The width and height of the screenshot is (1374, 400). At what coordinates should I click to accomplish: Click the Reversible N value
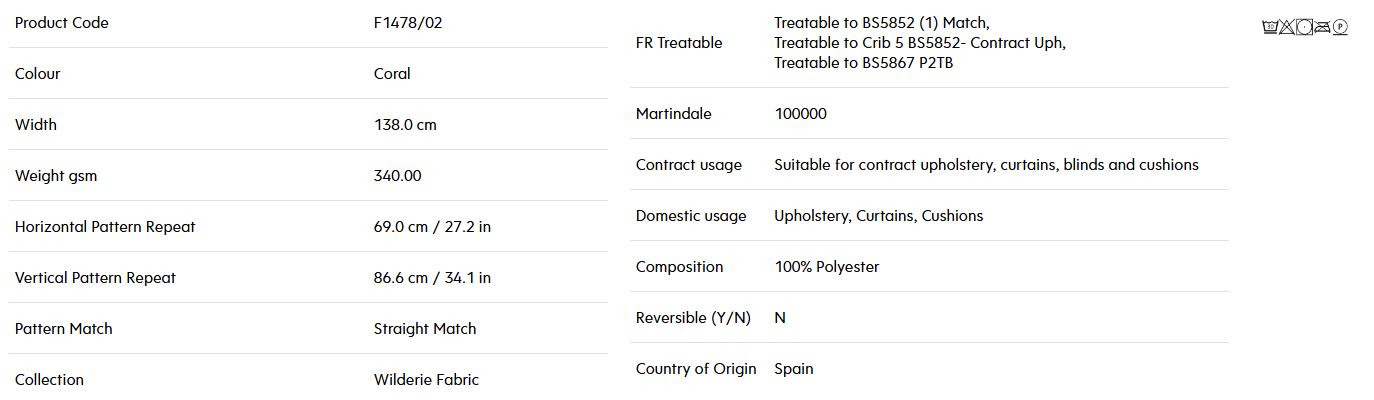780,318
